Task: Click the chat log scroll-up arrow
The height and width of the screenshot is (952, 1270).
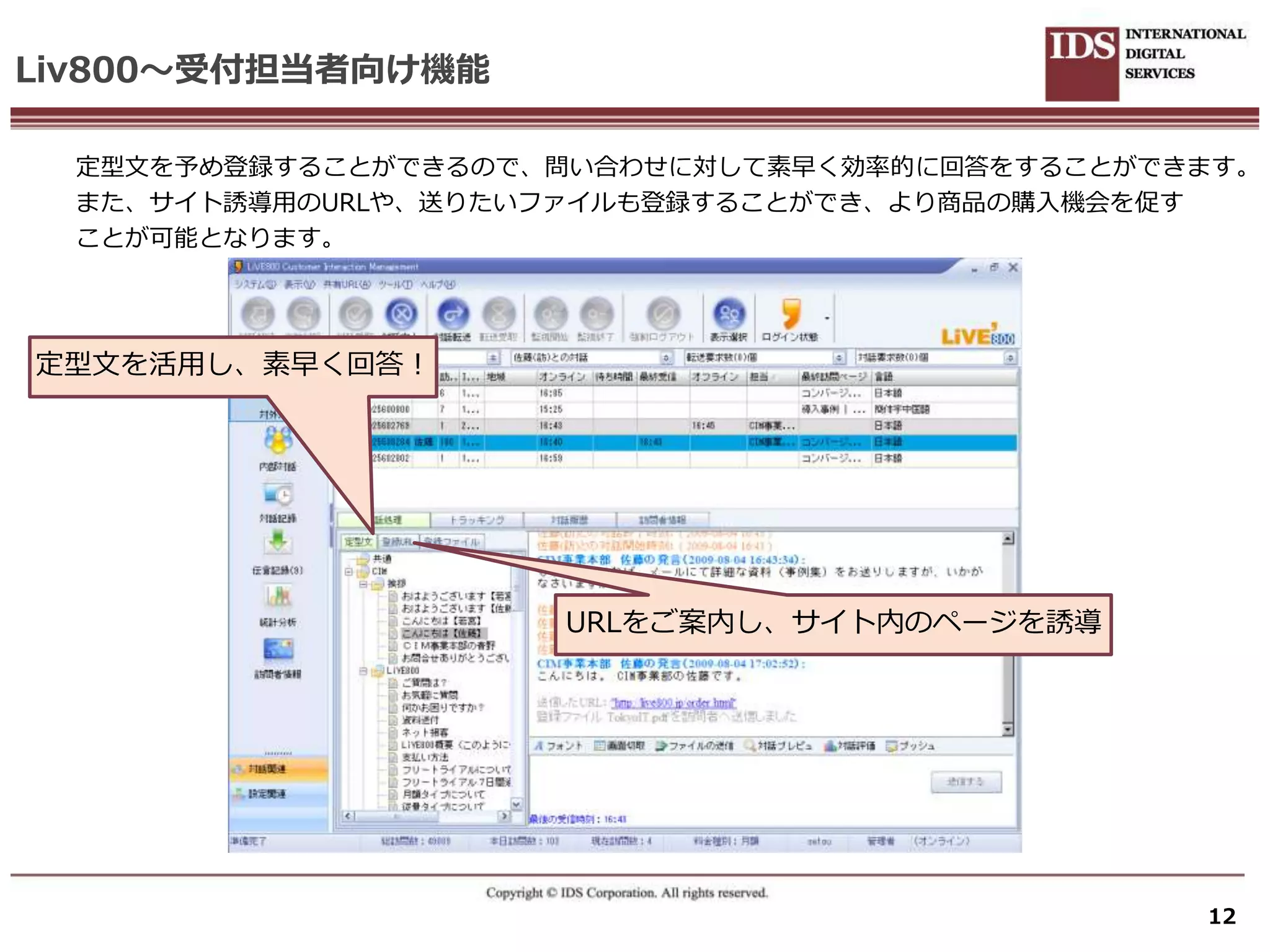Action: click(x=1008, y=539)
